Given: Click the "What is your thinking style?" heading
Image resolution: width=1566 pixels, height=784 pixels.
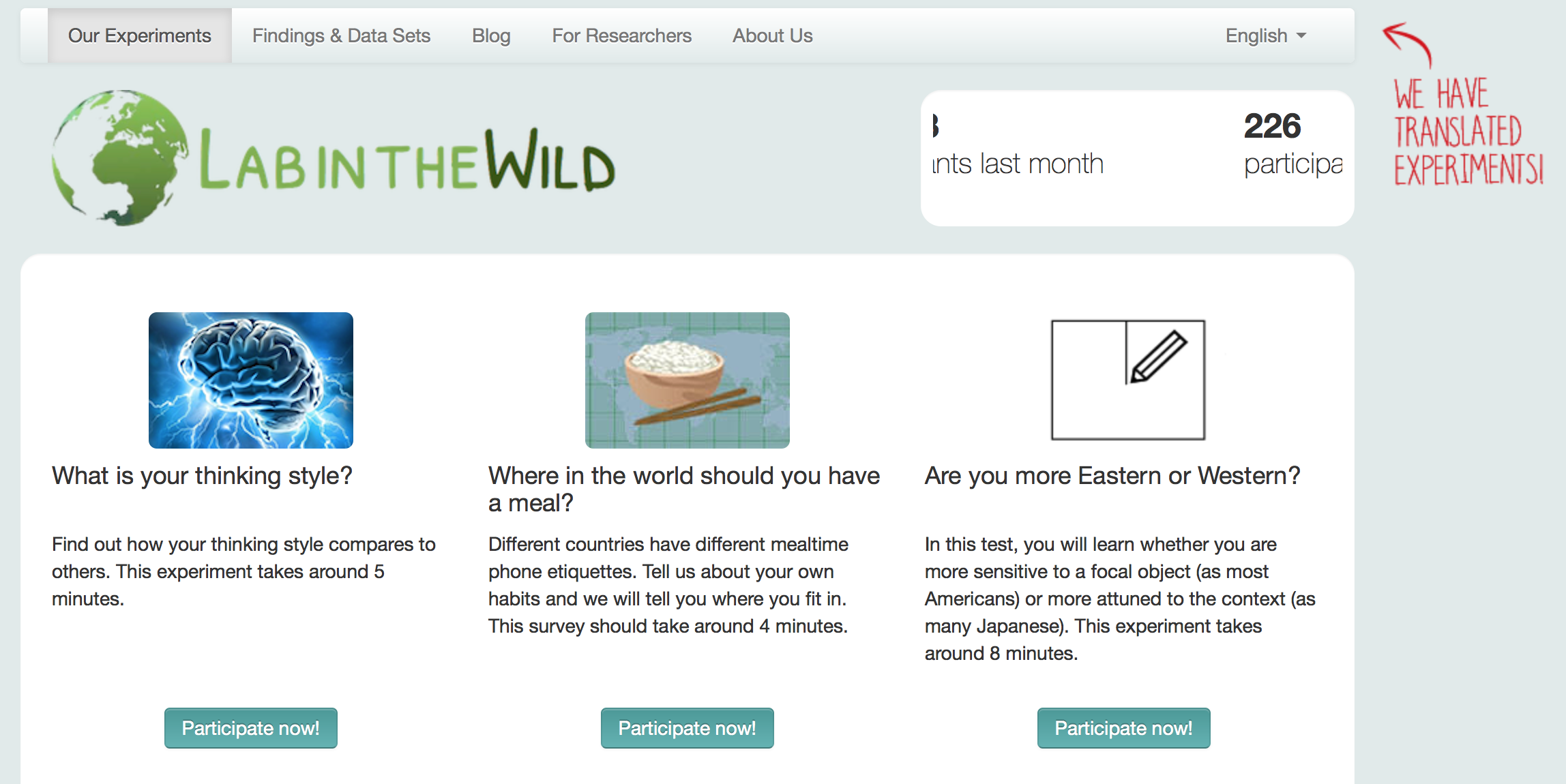Looking at the screenshot, I should [x=202, y=476].
